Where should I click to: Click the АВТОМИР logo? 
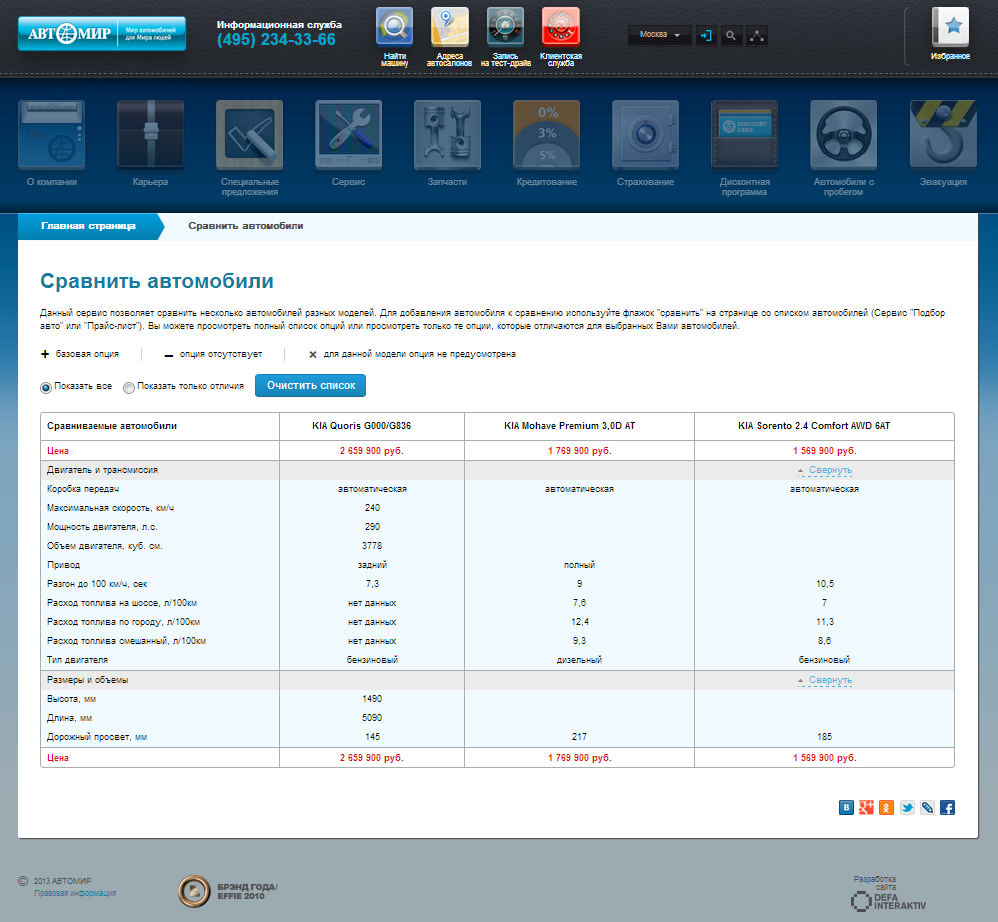(x=101, y=34)
